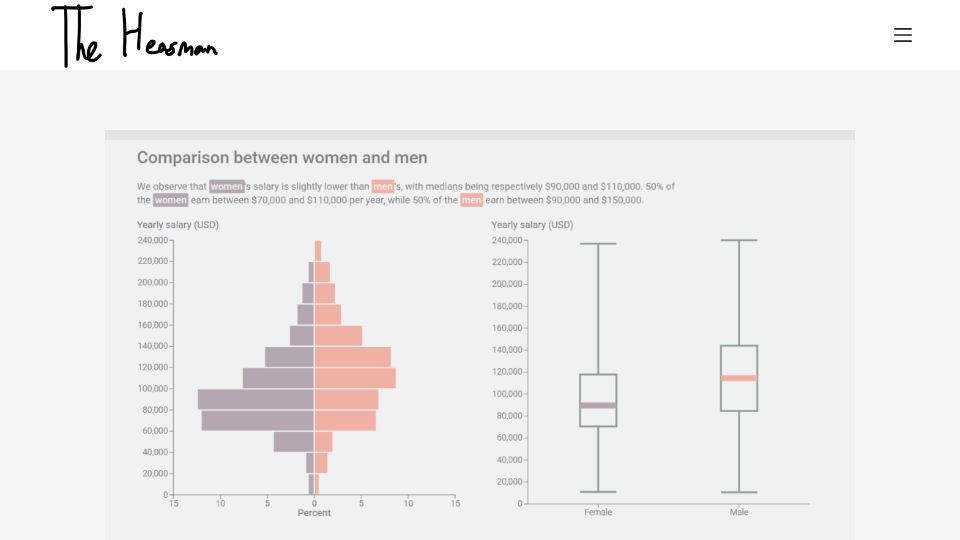Select the second 'women' highlight label

coord(170,200)
